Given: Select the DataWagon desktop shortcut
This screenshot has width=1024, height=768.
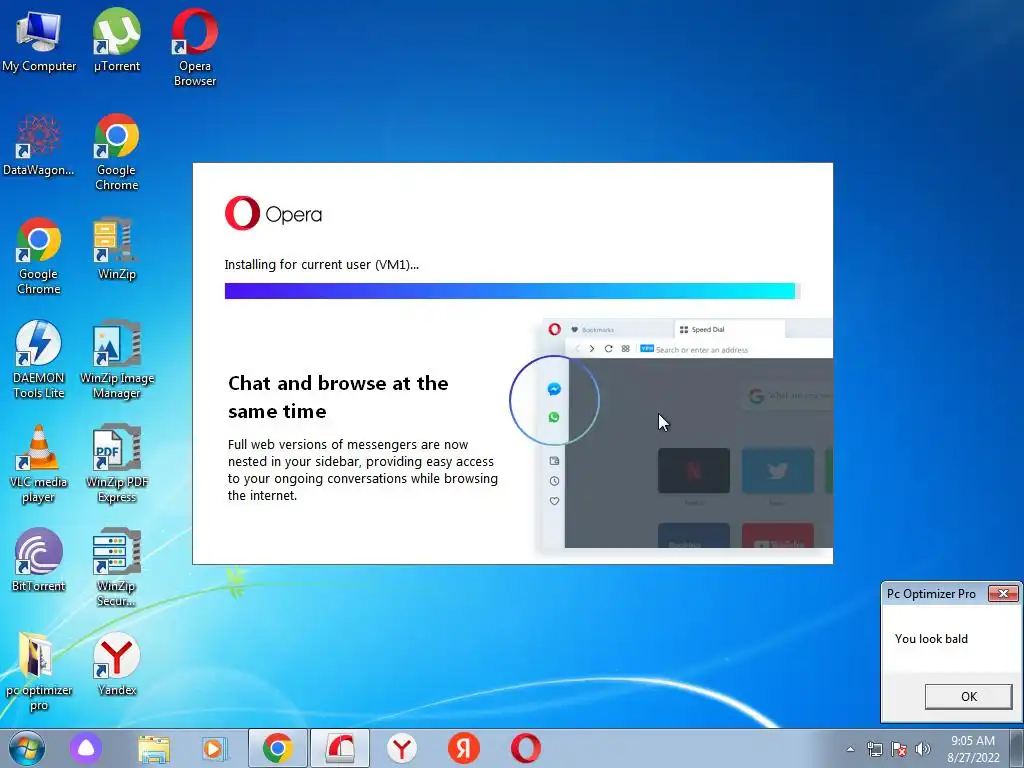Looking at the screenshot, I should coord(39,146).
